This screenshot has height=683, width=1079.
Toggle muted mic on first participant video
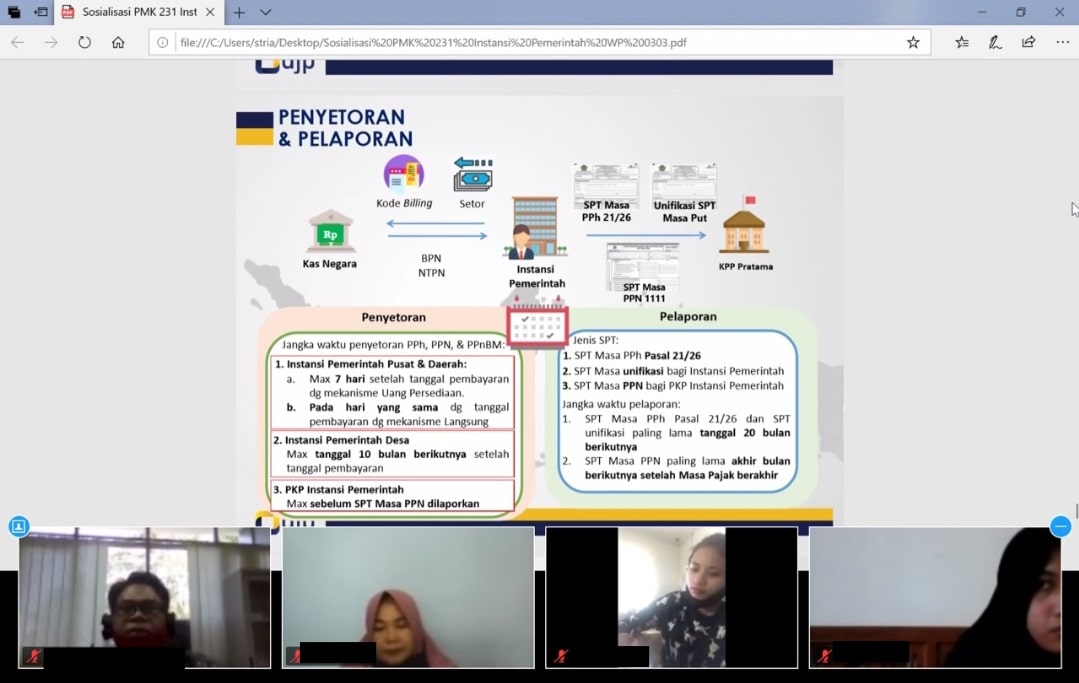(33, 656)
